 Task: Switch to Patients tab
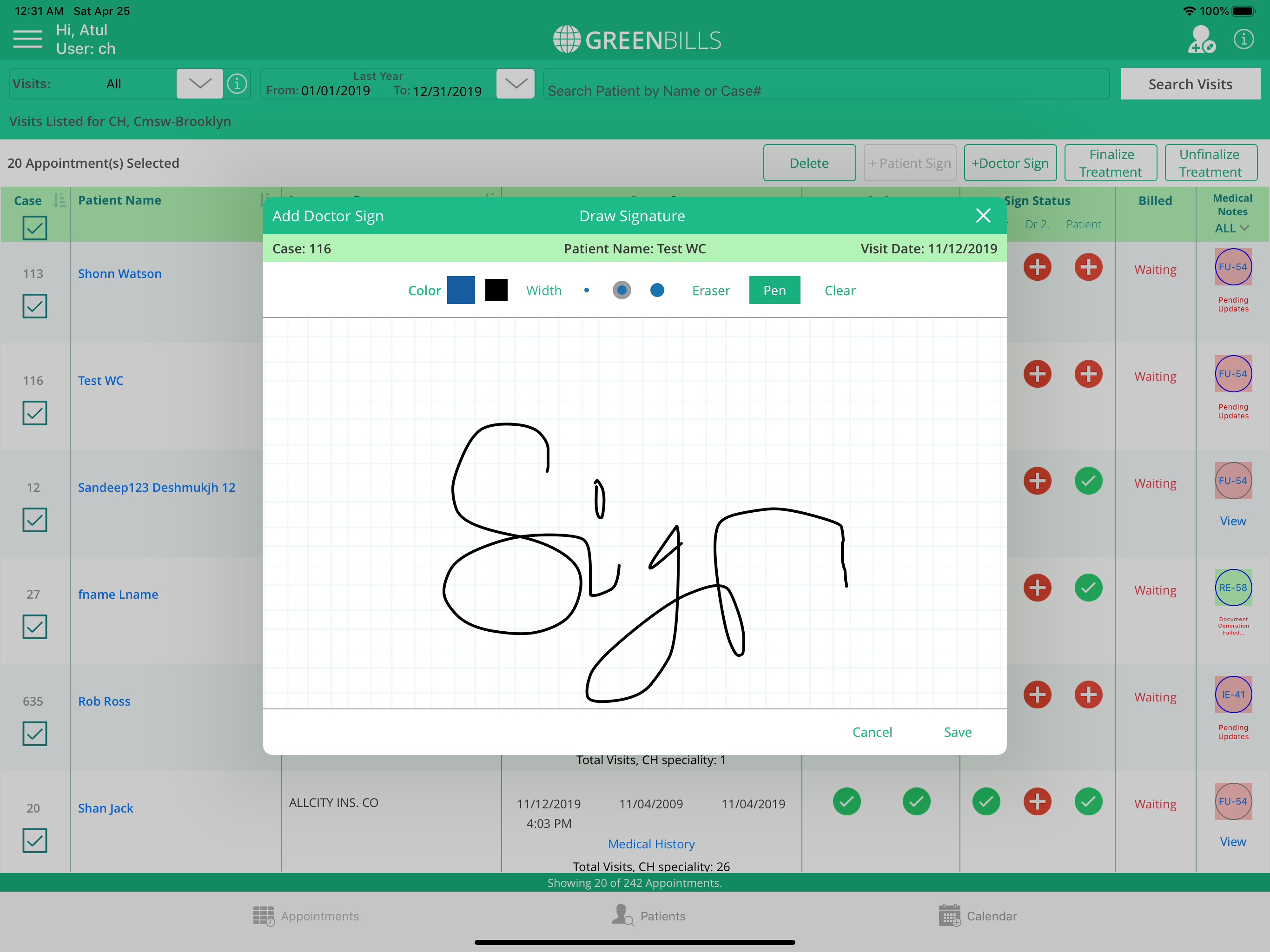point(648,915)
